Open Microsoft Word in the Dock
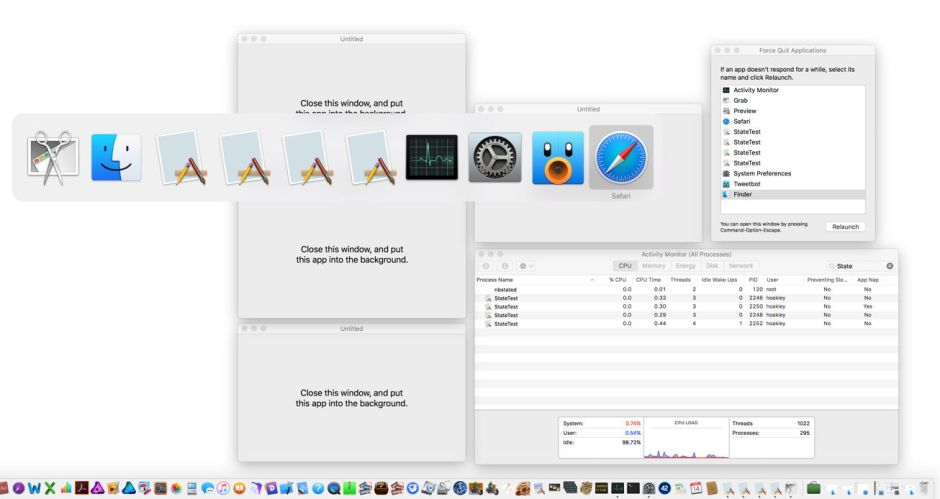The image size is (940, 499). [34, 488]
